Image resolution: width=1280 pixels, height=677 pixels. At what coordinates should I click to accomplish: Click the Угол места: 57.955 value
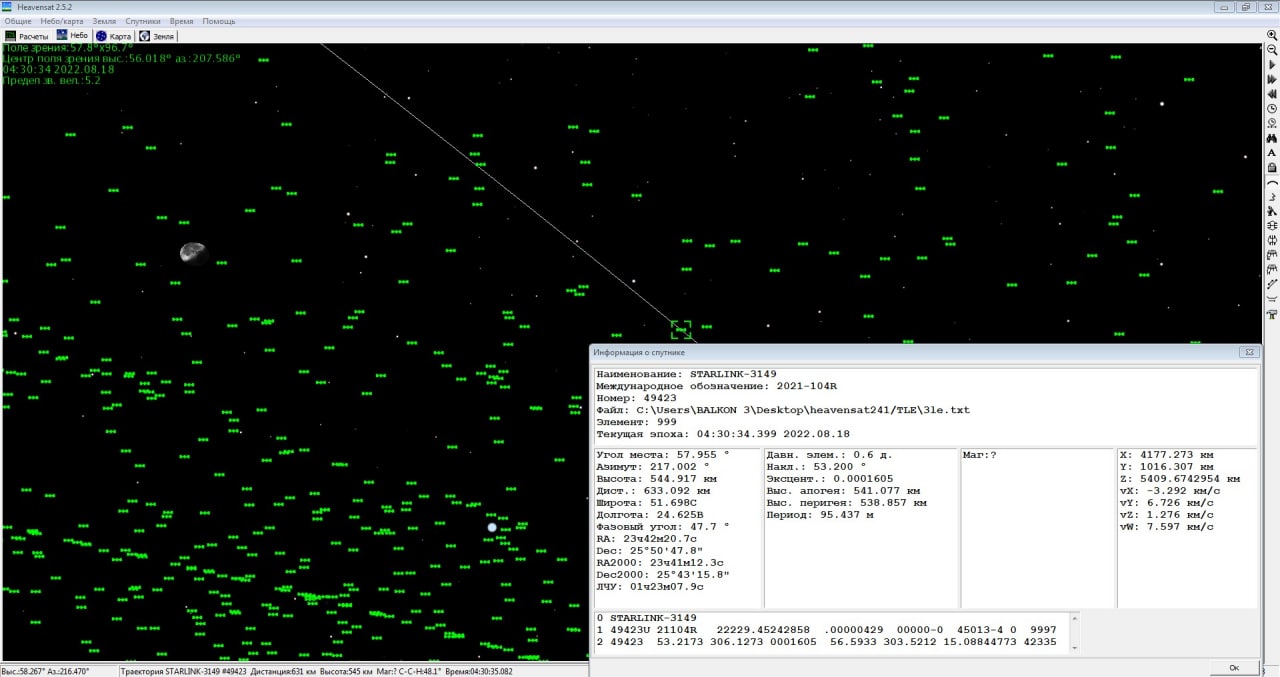(662, 454)
